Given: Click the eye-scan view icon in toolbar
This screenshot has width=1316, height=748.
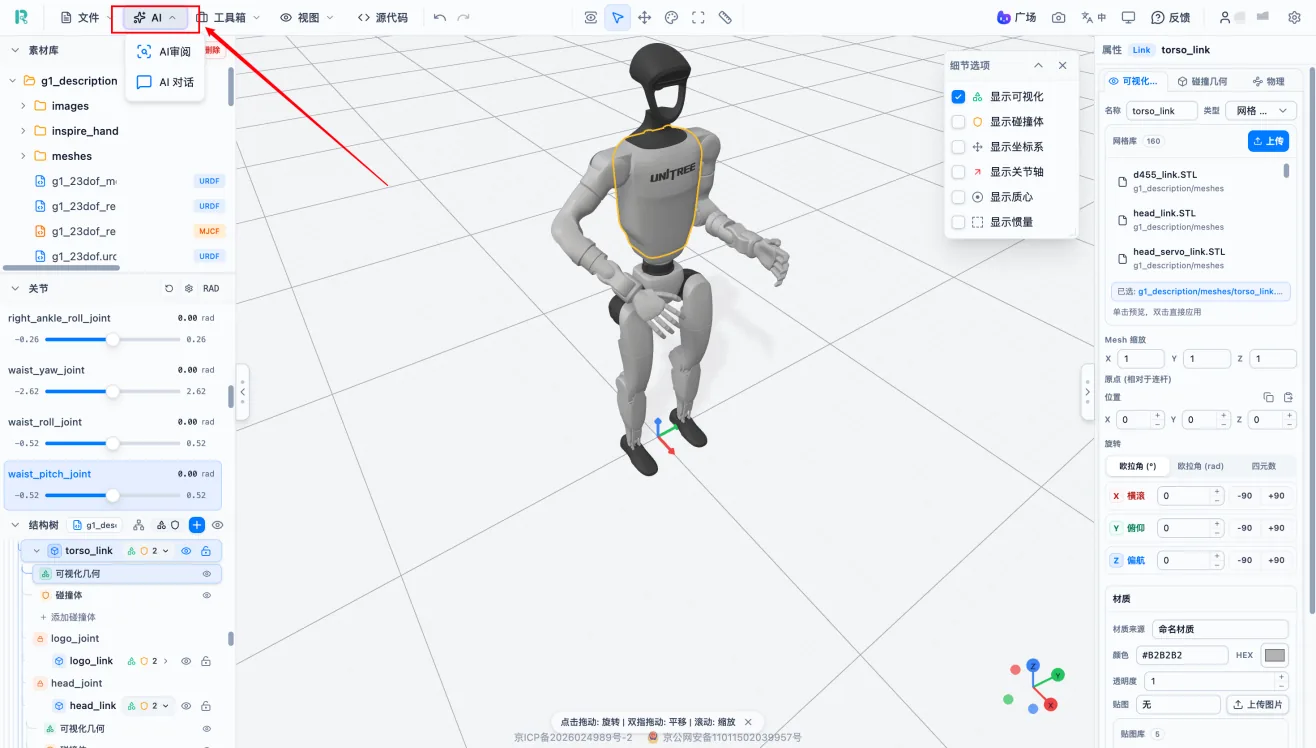Looking at the screenshot, I should (591, 18).
